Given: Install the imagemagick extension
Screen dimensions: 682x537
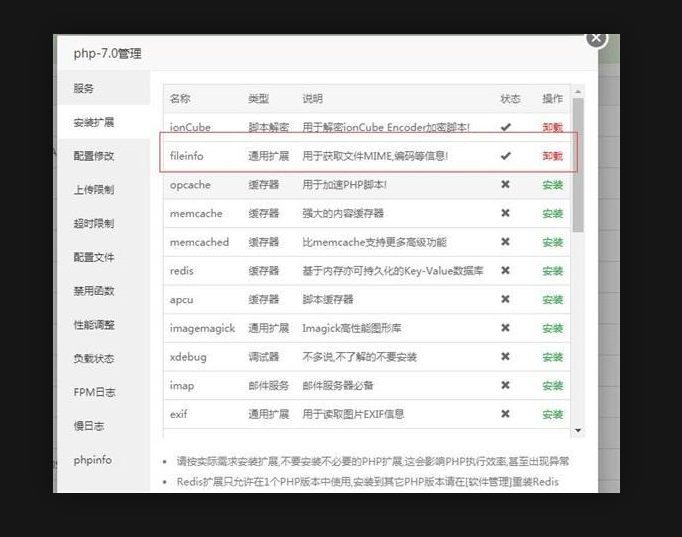Looking at the screenshot, I should click(x=552, y=328).
